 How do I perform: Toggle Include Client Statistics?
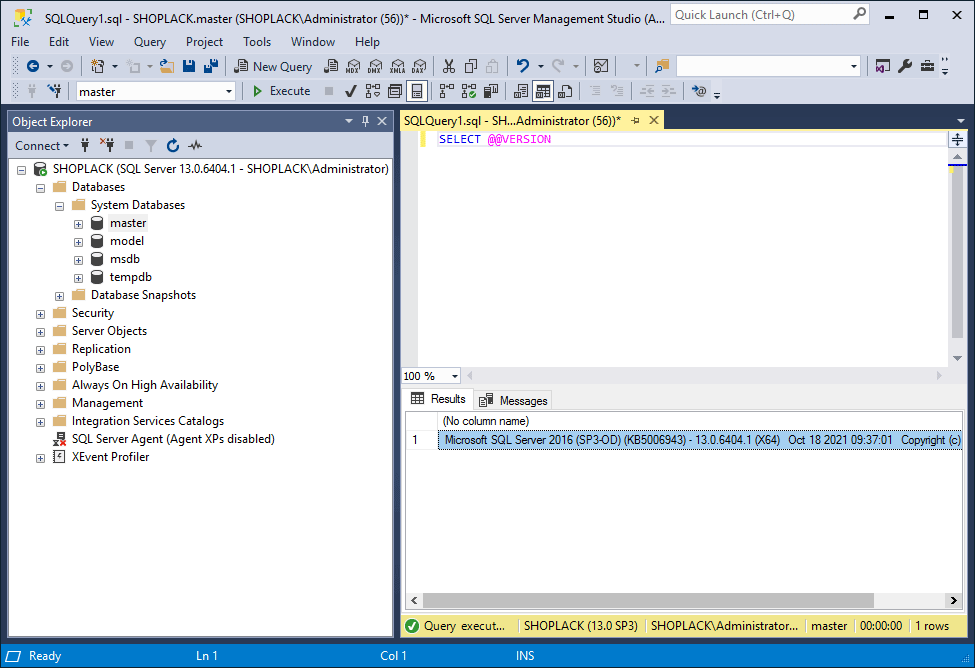[x=491, y=91]
